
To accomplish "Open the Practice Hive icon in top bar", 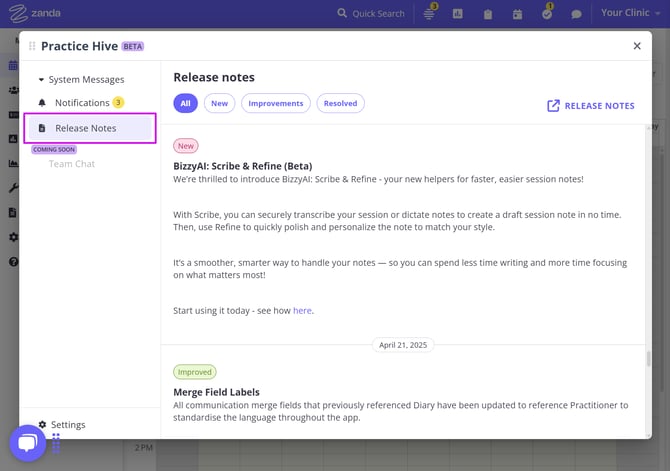I will (x=430, y=14).
